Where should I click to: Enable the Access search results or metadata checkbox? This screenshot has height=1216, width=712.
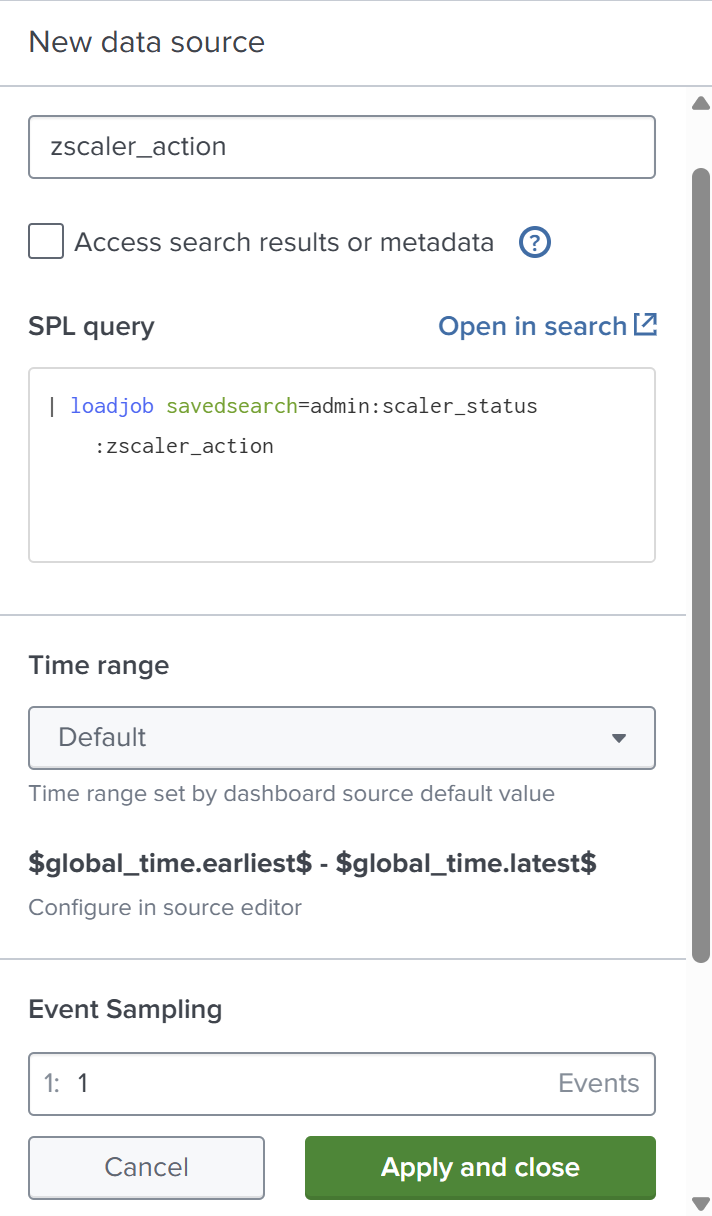pos(46,242)
